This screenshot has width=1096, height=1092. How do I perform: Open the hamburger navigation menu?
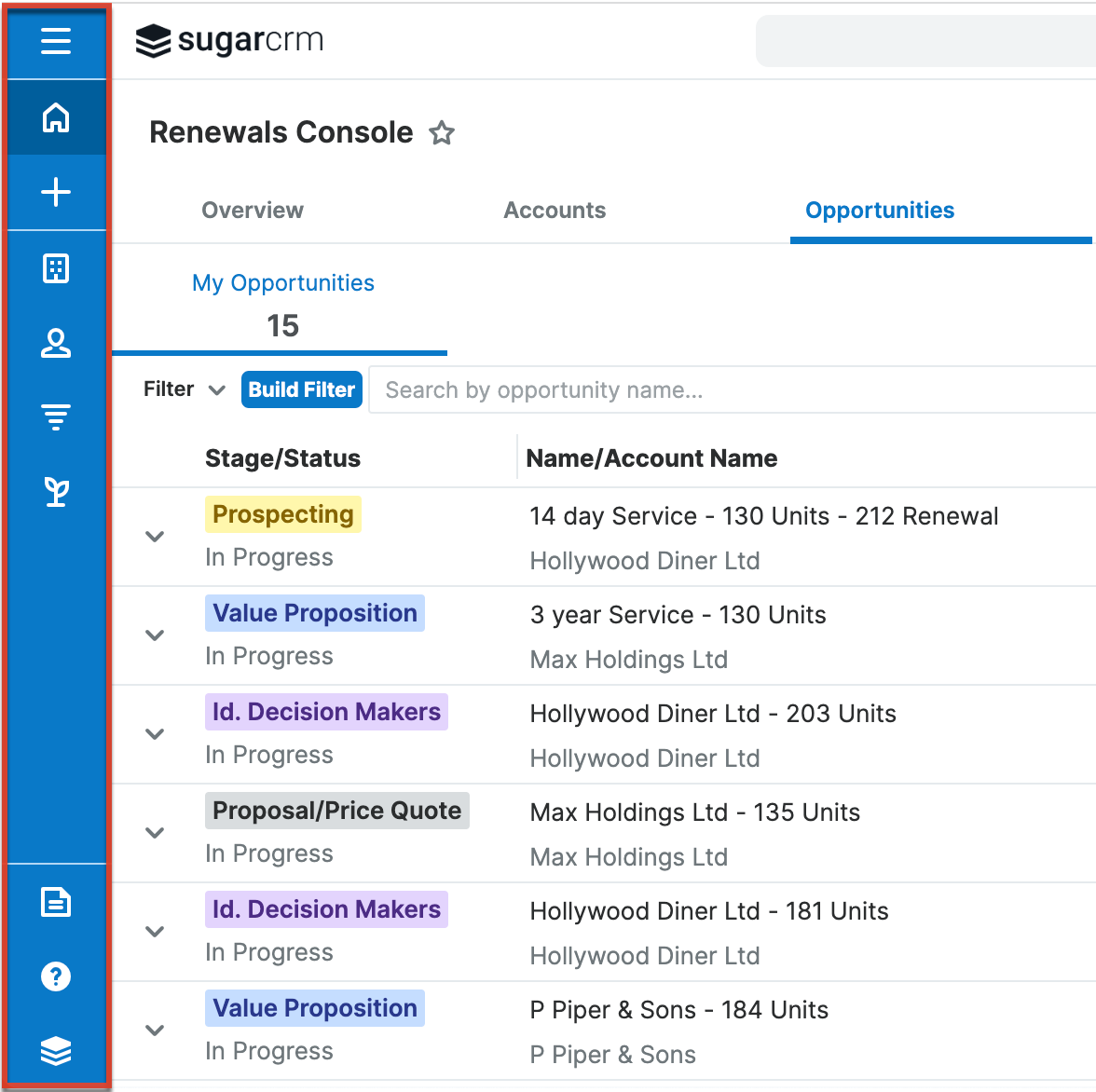(x=56, y=41)
